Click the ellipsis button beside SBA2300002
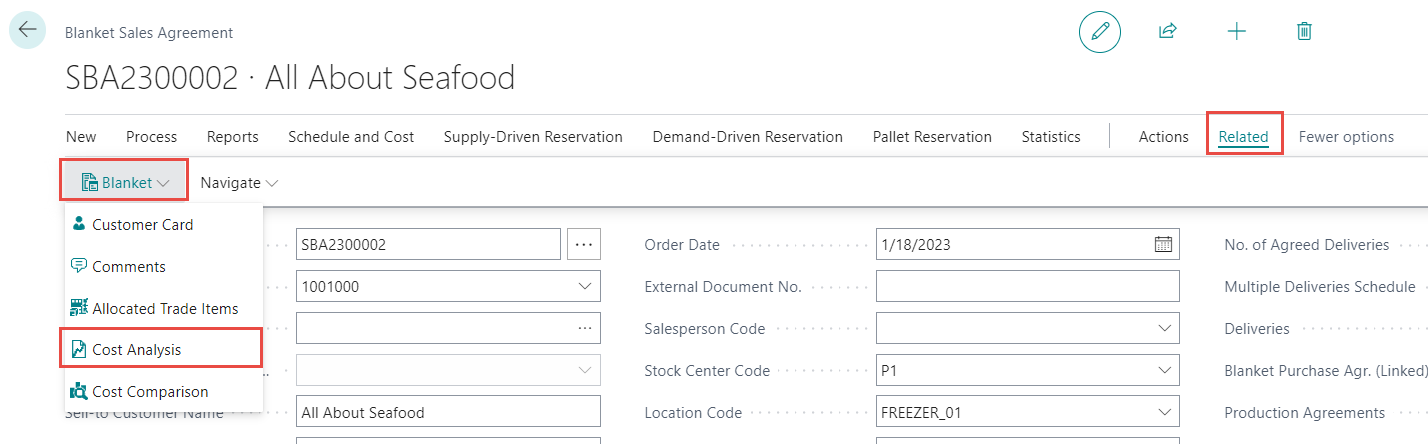The width and height of the screenshot is (1428, 444). 584,244
